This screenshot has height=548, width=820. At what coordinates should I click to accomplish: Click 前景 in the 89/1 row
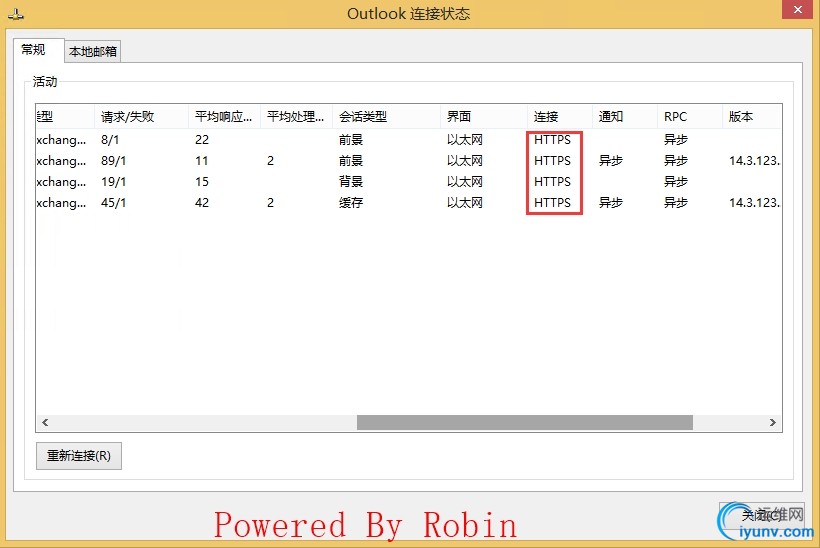tap(351, 161)
